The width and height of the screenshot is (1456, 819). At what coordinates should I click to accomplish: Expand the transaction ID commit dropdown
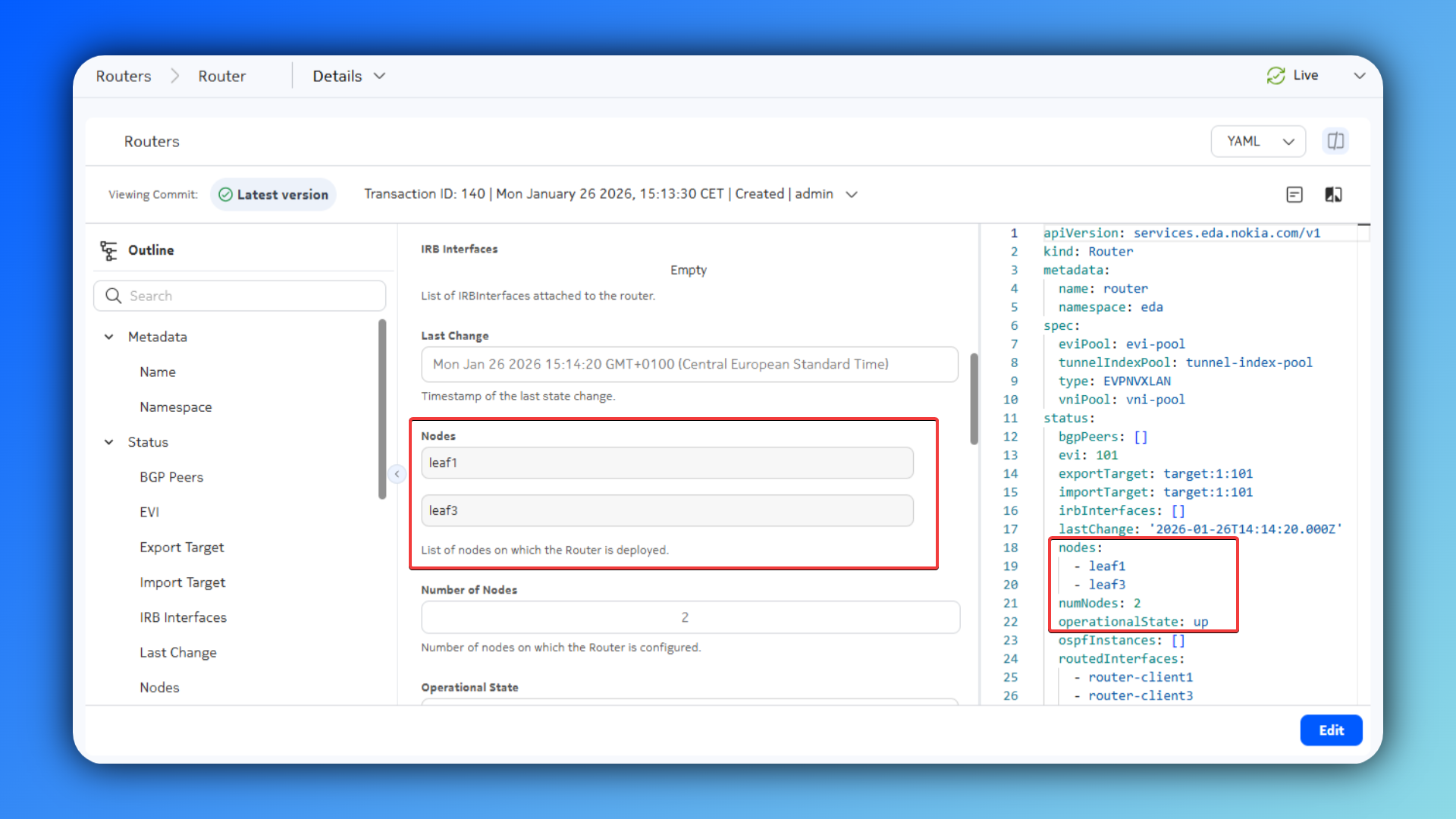852,195
